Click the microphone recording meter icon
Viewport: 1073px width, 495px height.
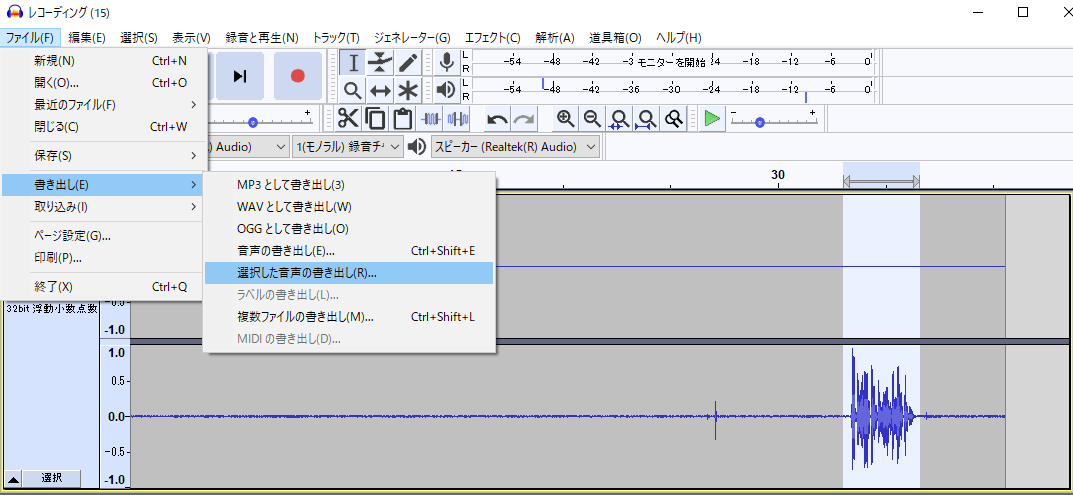(446, 63)
